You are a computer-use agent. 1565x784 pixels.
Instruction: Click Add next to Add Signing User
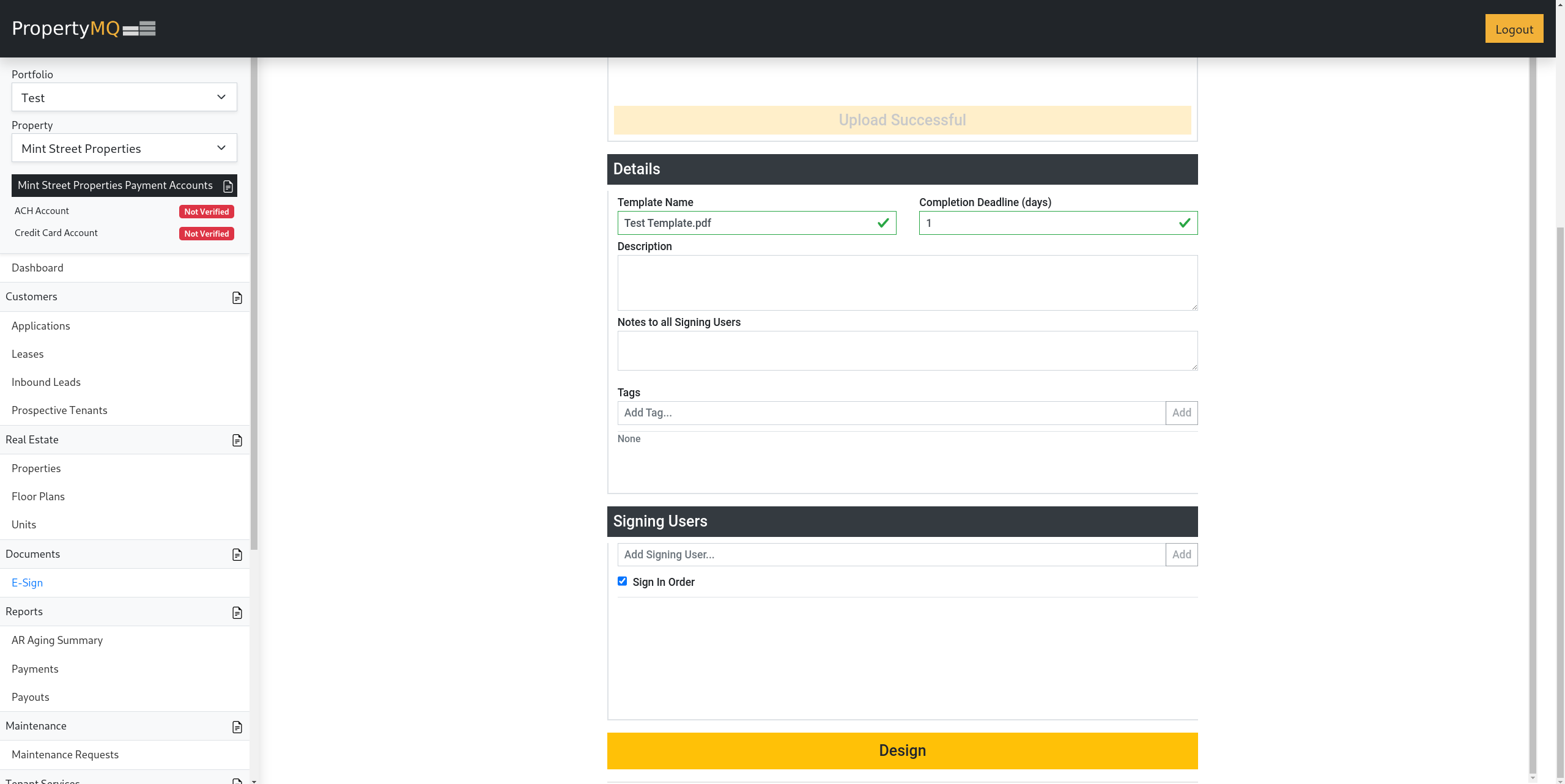1181,555
